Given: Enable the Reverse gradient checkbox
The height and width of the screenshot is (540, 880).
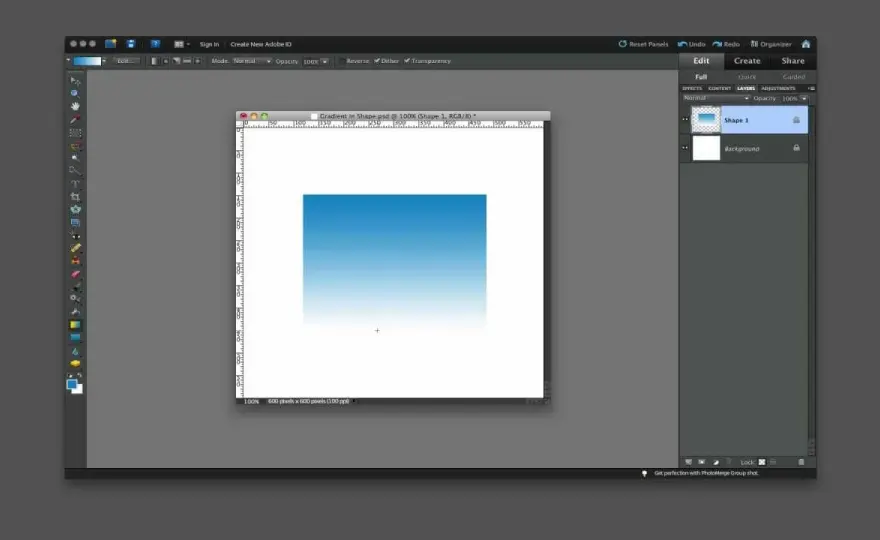Looking at the screenshot, I should coord(342,61).
